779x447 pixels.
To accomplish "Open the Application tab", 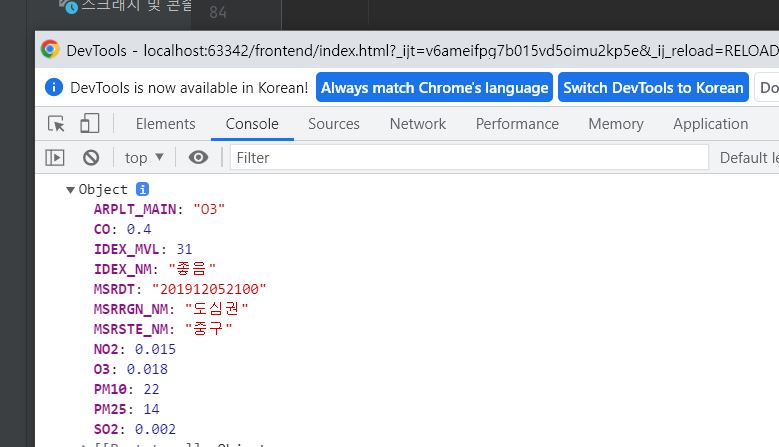I will pyautogui.click(x=710, y=124).
